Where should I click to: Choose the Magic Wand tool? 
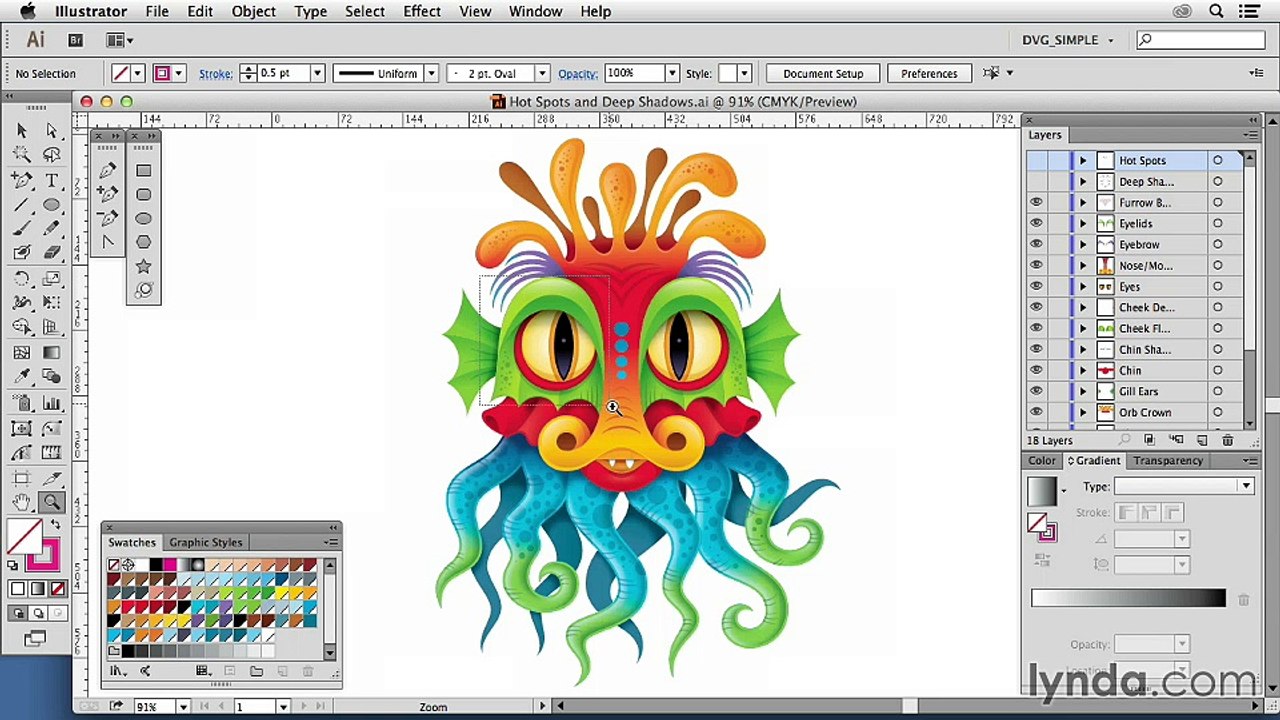click(22, 155)
